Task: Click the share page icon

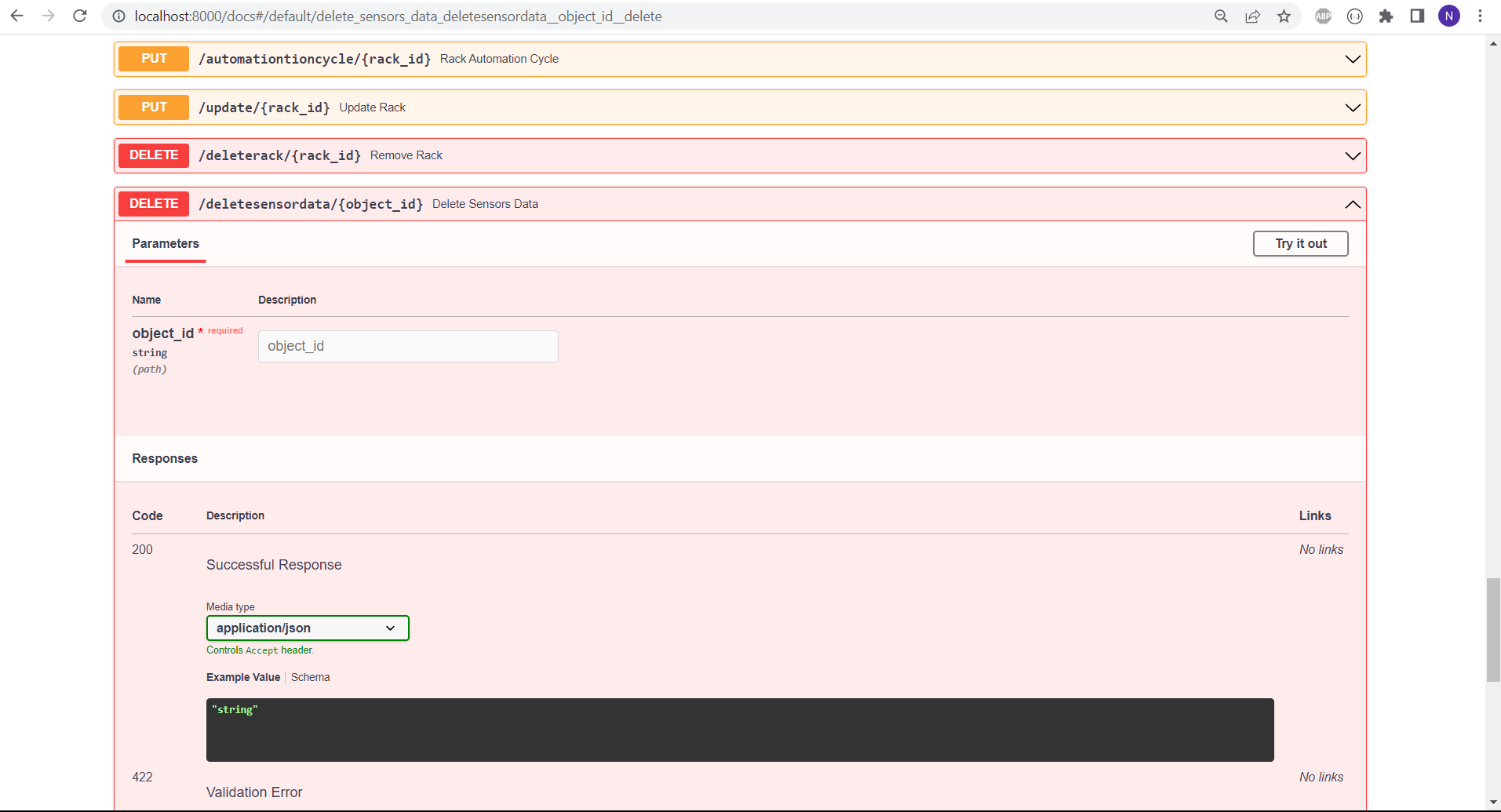Action: (1252, 16)
